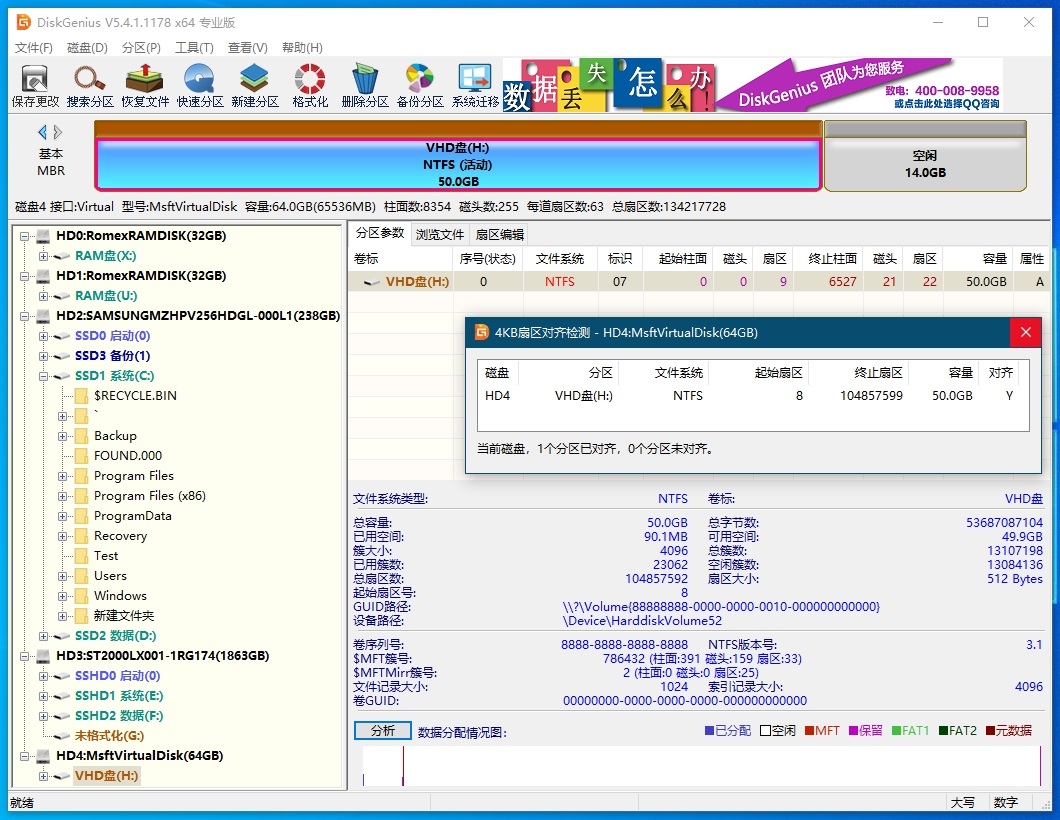Click the DiskGenius app logo icon

coord(24,22)
